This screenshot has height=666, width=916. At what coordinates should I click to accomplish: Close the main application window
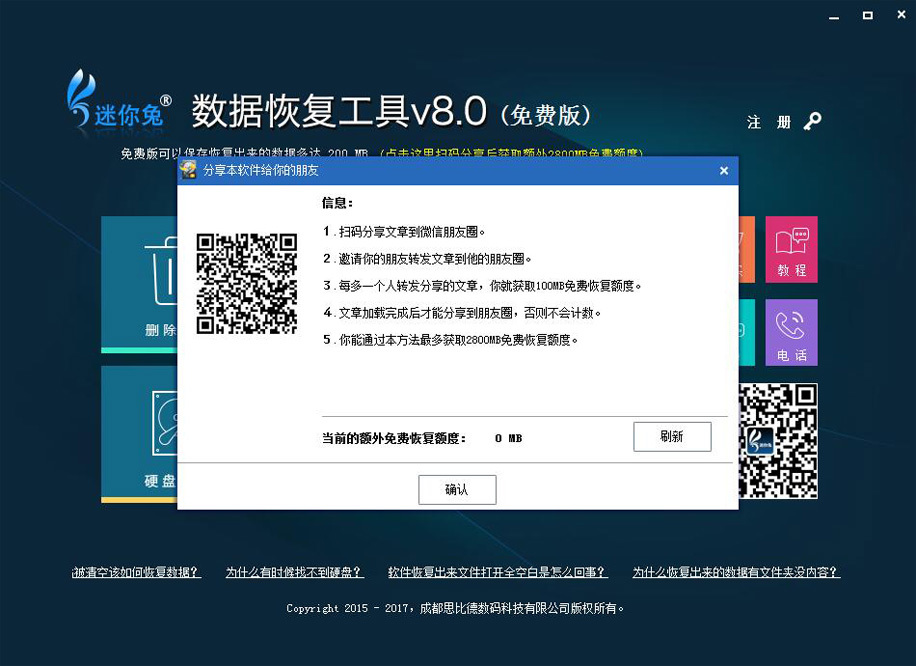pos(901,15)
